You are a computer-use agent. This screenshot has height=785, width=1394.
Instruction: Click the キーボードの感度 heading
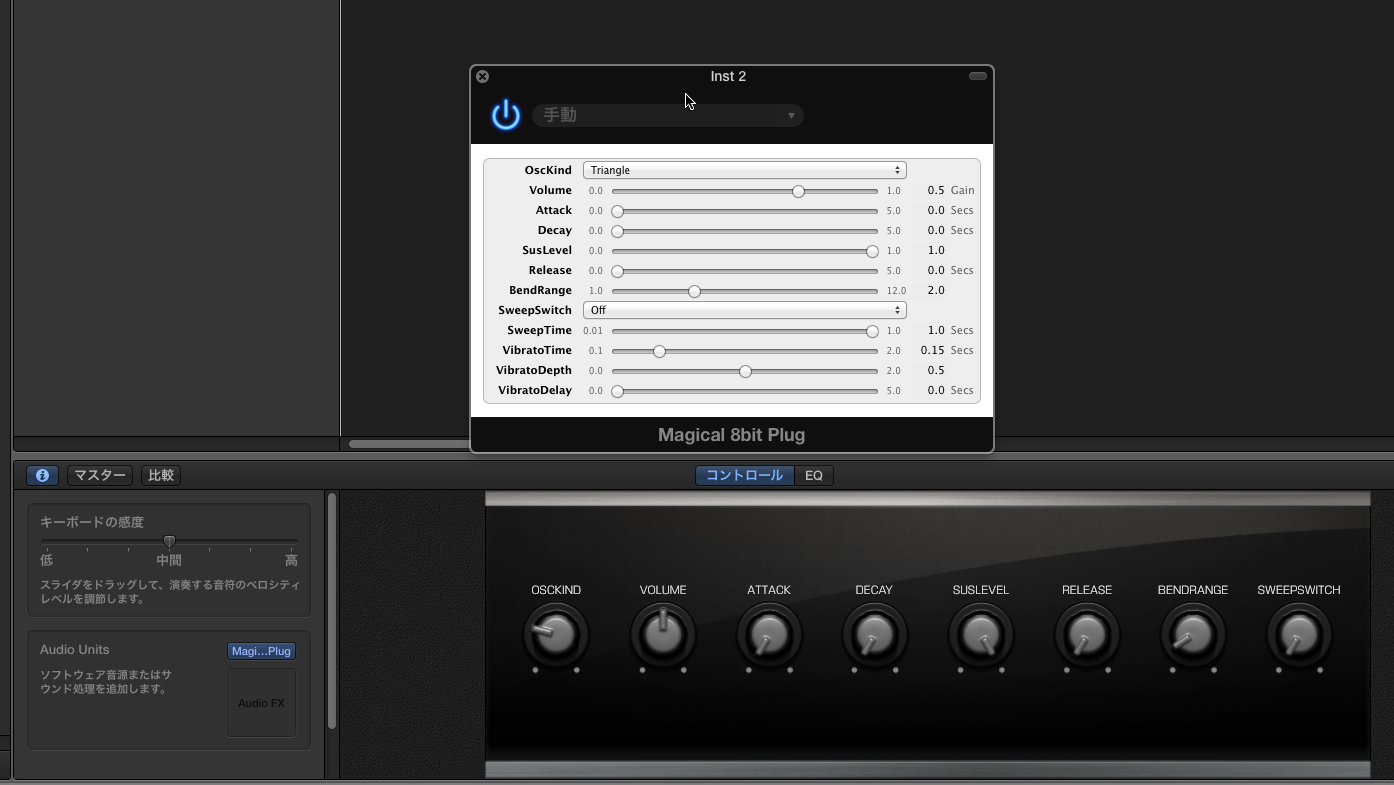point(92,522)
